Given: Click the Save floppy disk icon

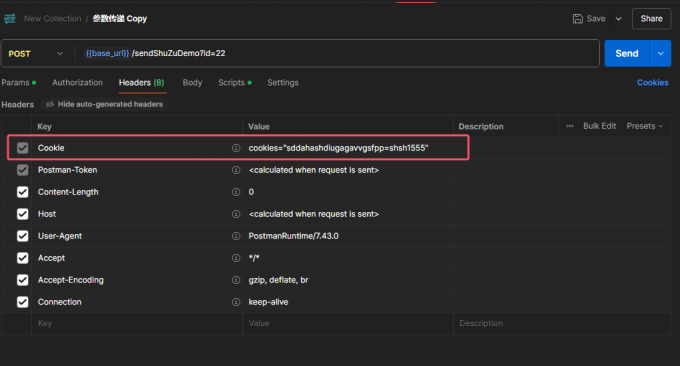Looking at the screenshot, I should pyautogui.click(x=578, y=19).
